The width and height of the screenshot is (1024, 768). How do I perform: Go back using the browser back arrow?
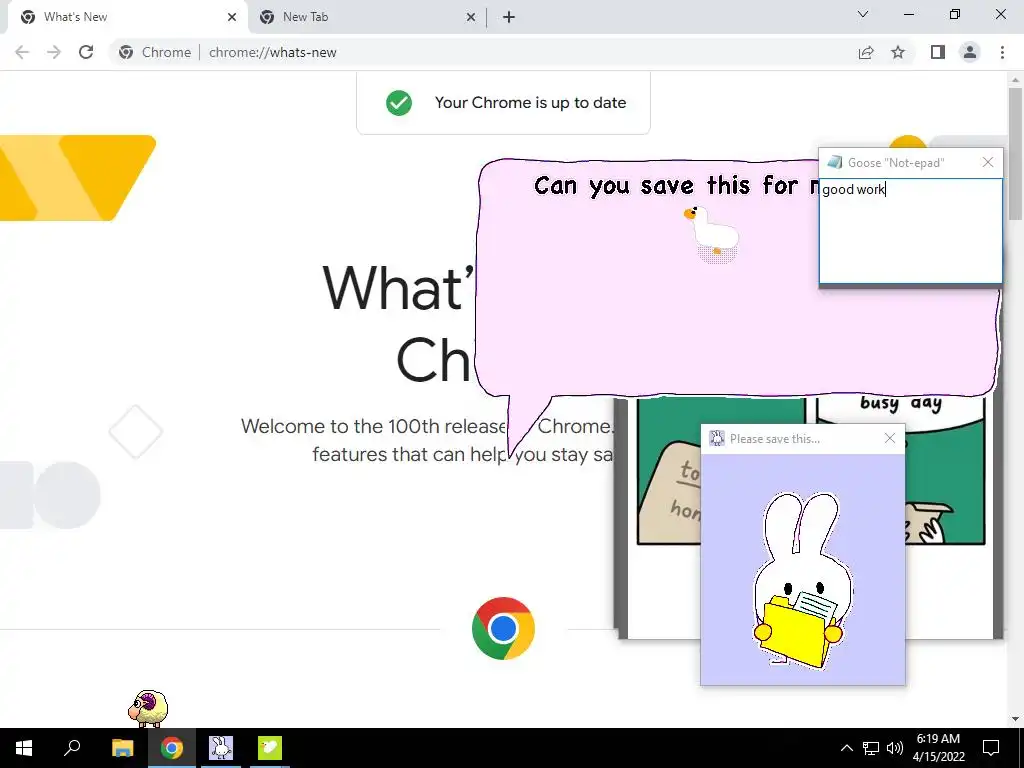pos(22,52)
